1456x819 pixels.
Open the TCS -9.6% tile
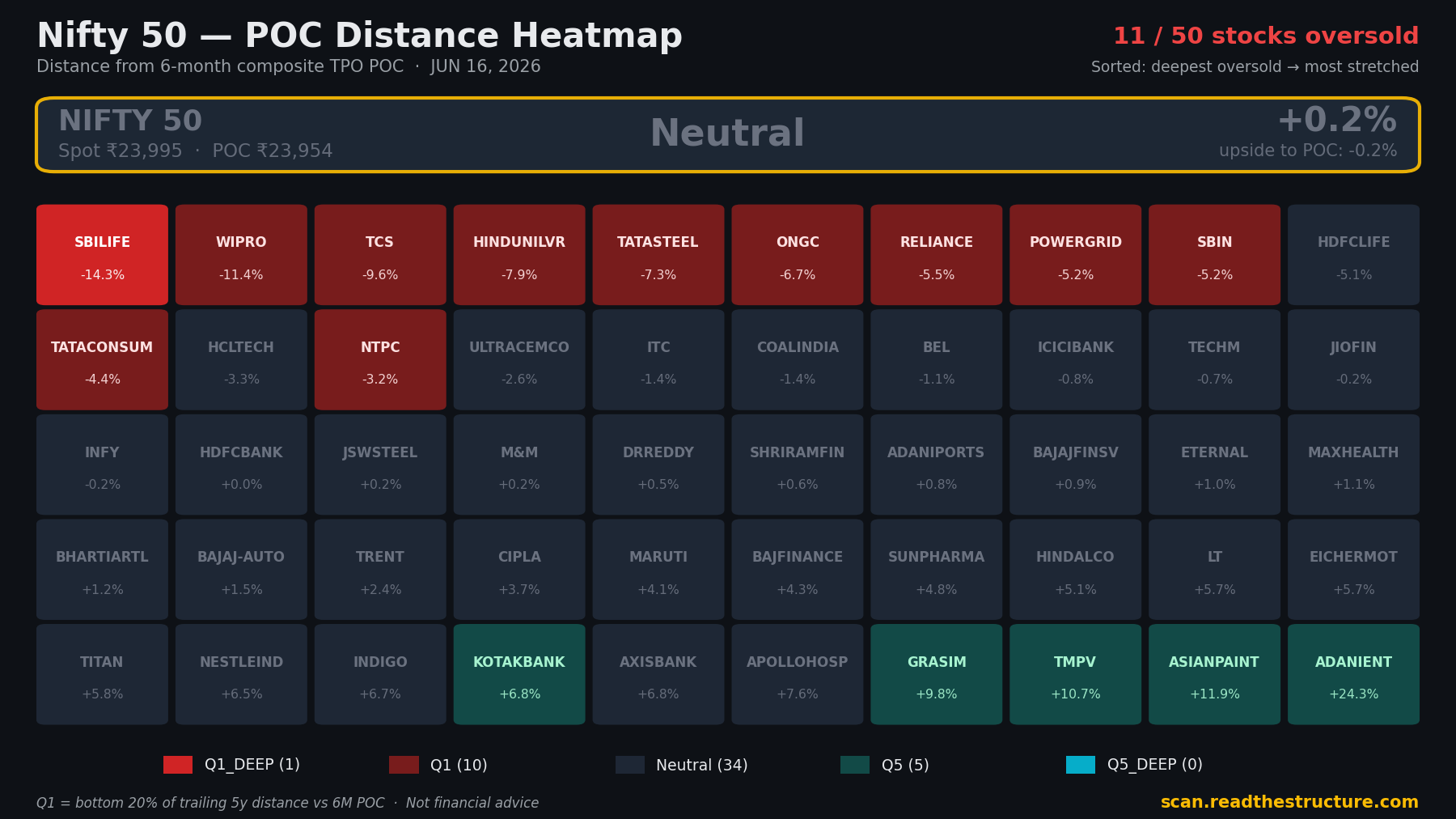[380, 255]
